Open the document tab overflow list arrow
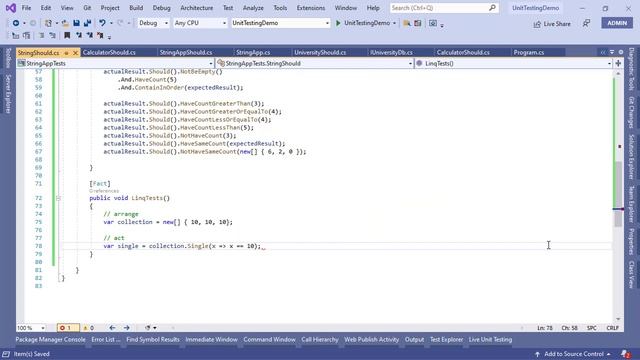The width and height of the screenshot is (640, 360). click(x=612, y=52)
